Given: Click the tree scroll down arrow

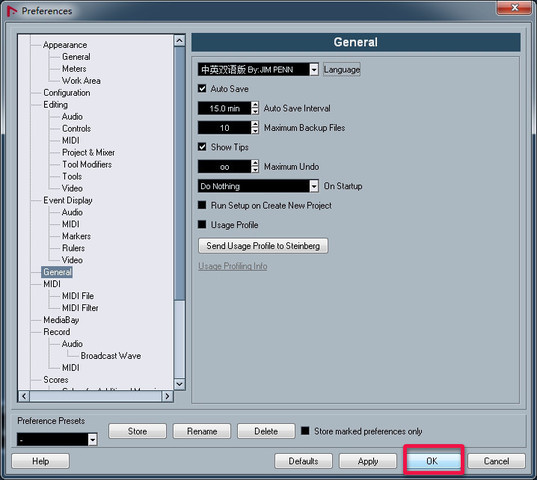Looking at the screenshot, I should click(x=179, y=384).
